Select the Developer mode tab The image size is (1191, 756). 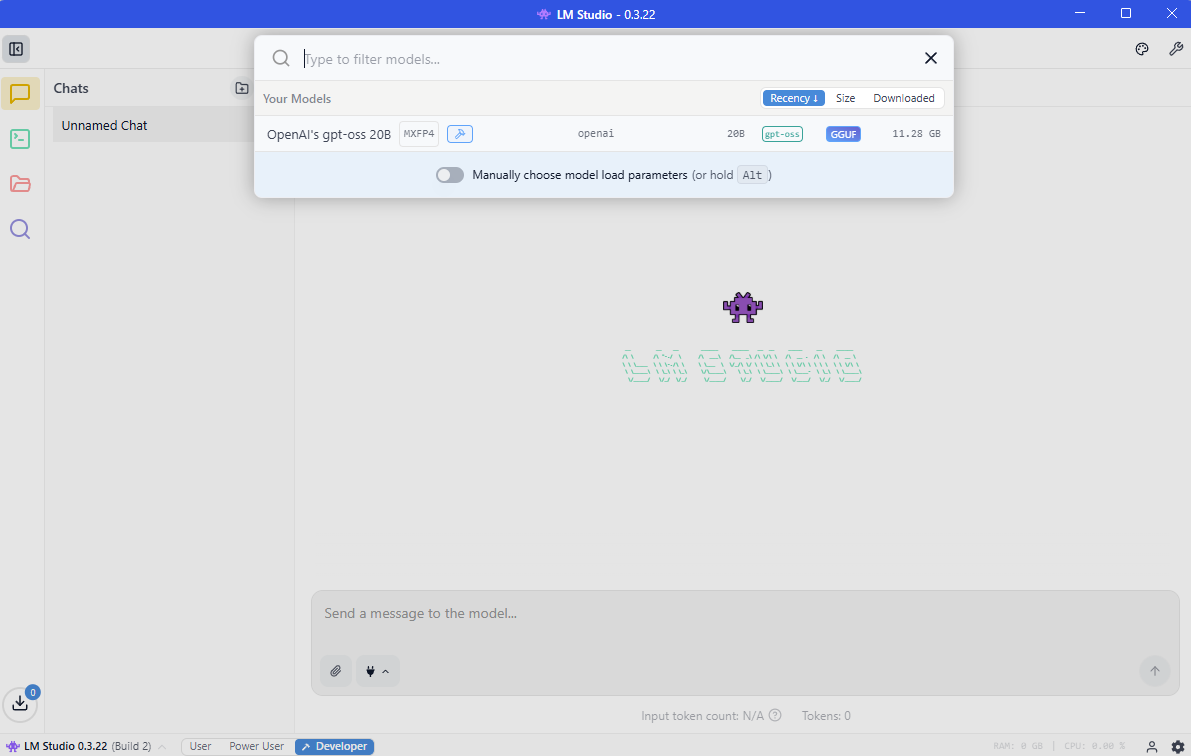[x=334, y=745]
